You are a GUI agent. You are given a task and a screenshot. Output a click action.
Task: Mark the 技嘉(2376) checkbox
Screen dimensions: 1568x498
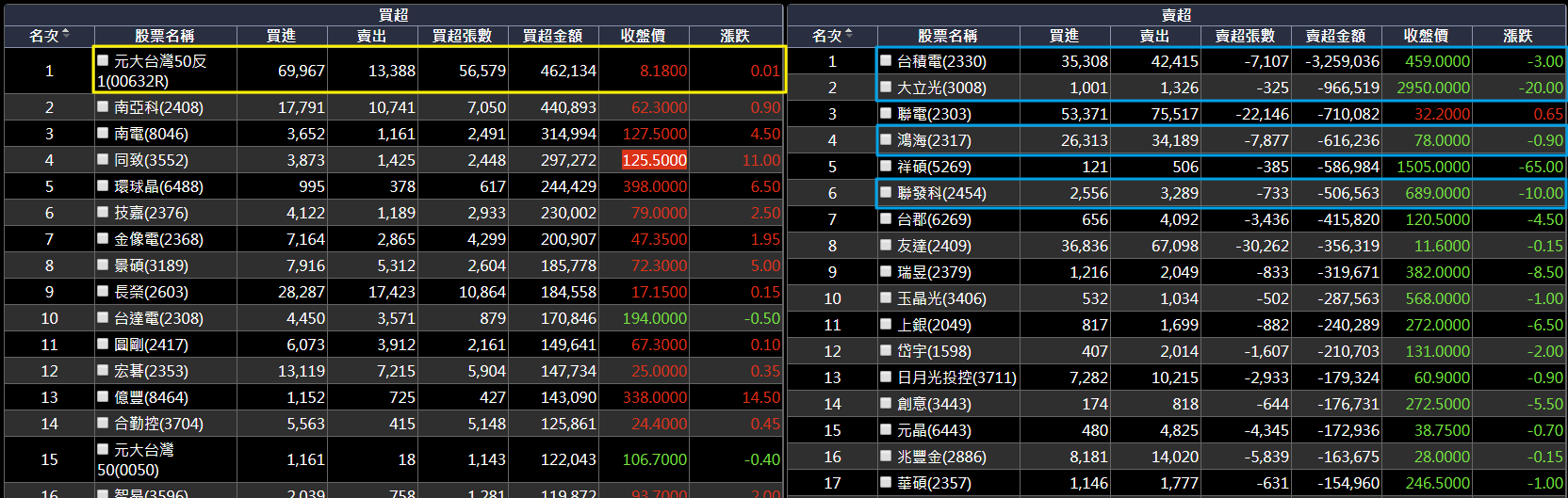tap(103, 212)
